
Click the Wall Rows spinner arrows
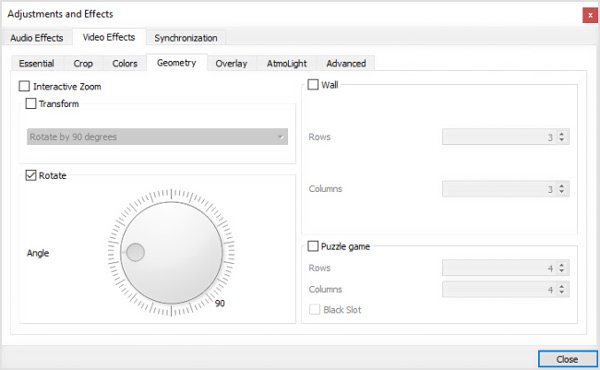(561, 137)
